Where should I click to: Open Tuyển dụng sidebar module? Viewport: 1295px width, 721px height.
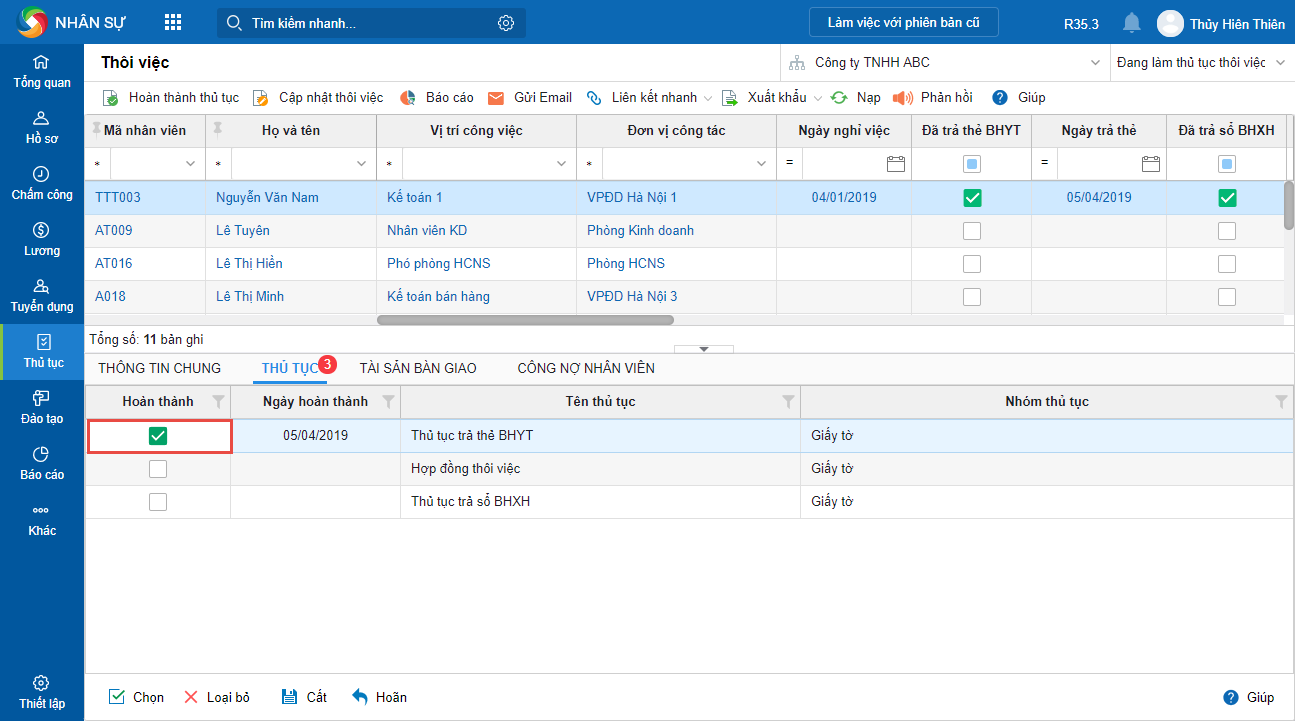pyautogui.click(x=42, y=296)
